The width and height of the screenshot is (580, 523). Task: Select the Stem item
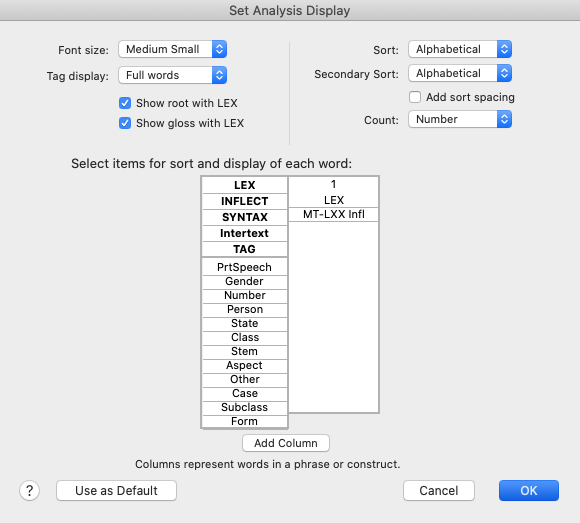(245, 351)
